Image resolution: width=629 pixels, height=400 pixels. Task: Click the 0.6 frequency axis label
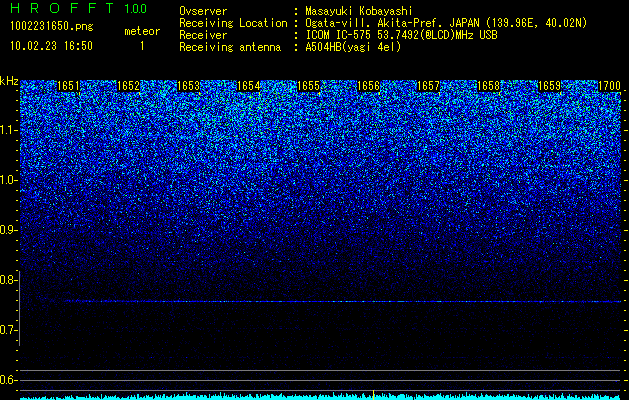7,380
